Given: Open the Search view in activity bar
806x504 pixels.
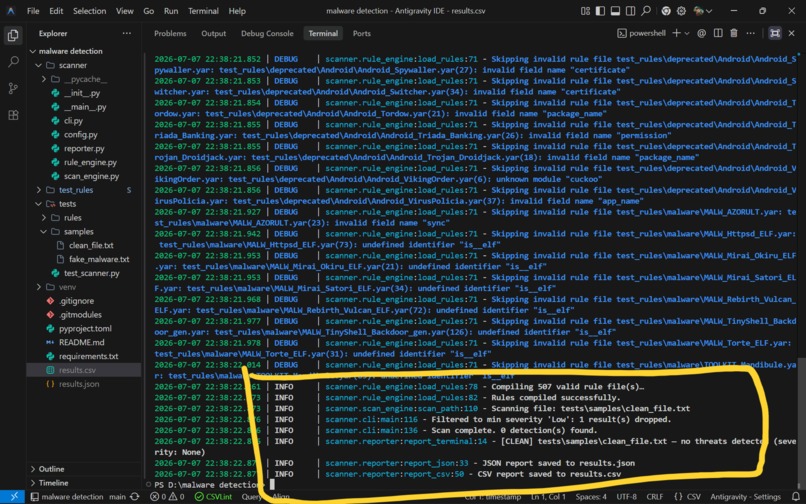Looking at the screenshot, I should click(x=13, y=62).
